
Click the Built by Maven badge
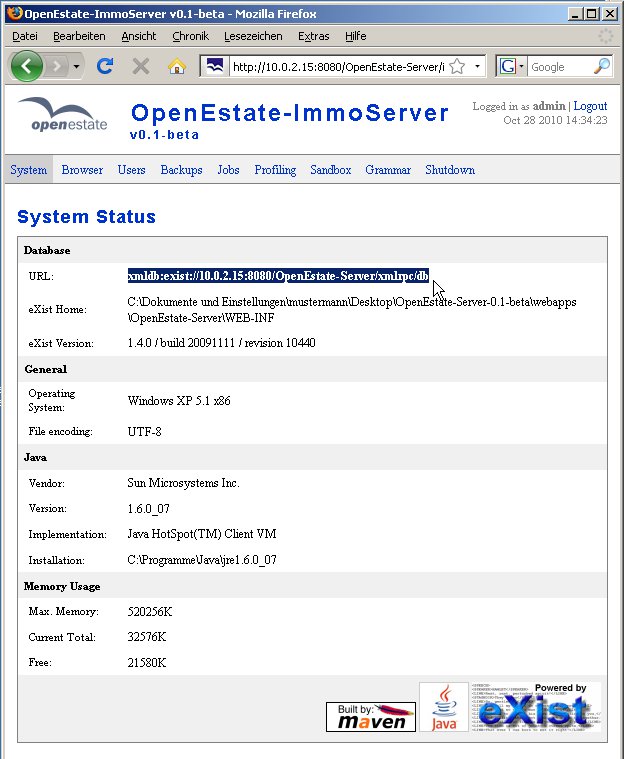[370, 716]
